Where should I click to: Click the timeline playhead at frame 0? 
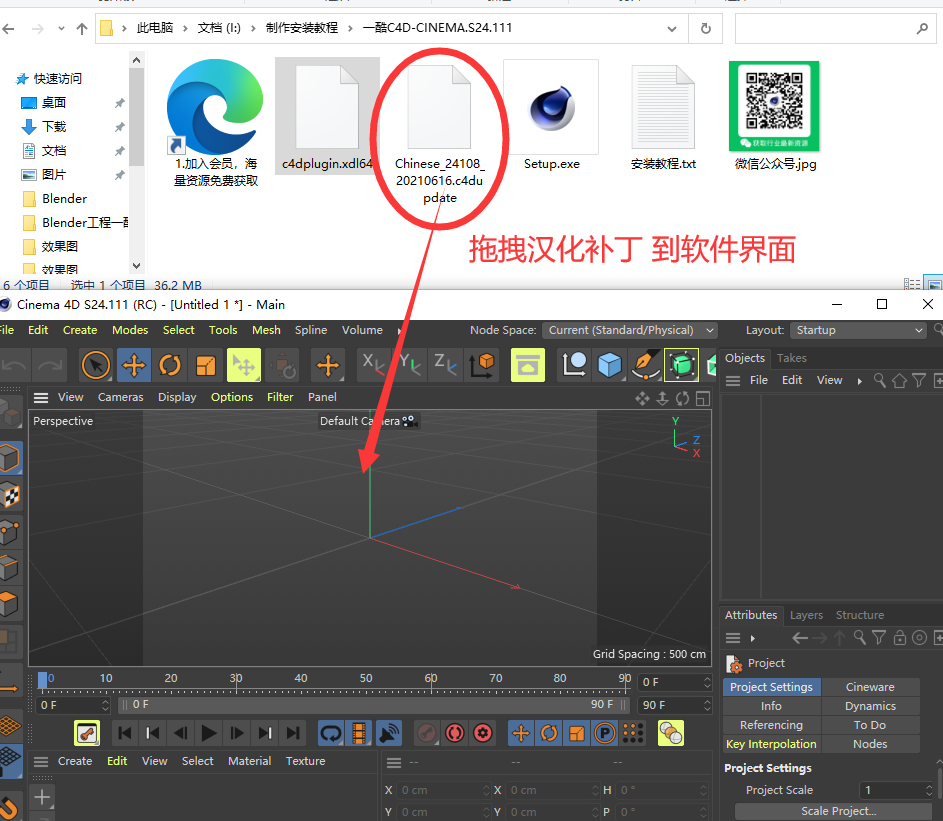42,680
